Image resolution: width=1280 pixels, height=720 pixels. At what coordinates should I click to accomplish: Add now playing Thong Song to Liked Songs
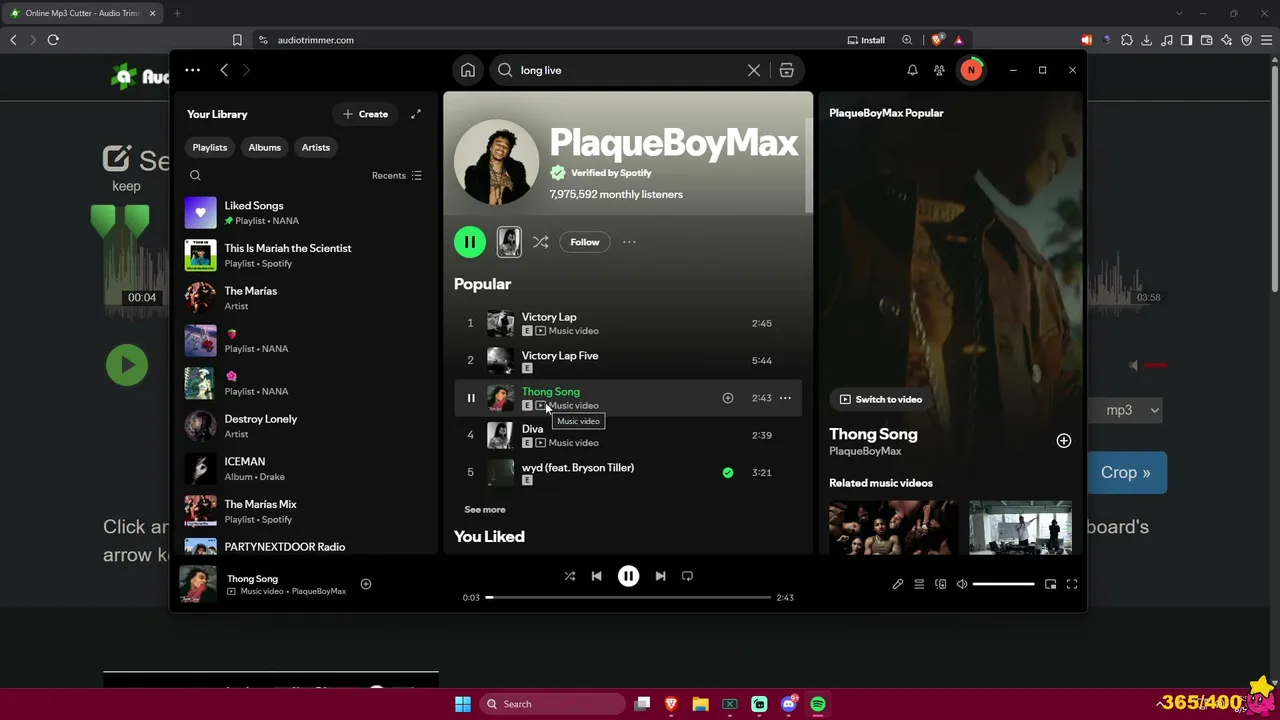[x=366, y=584]
